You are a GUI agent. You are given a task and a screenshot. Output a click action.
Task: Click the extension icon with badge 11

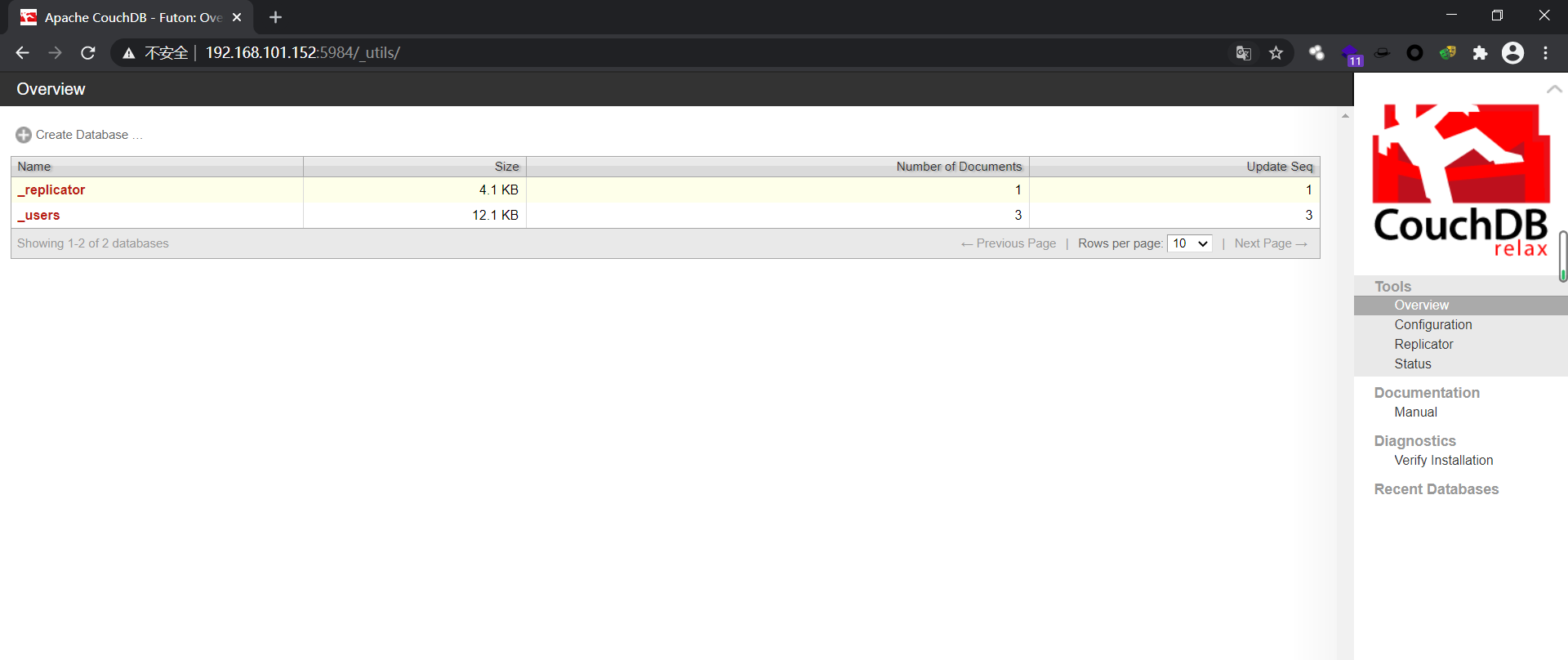(1352, 55)
